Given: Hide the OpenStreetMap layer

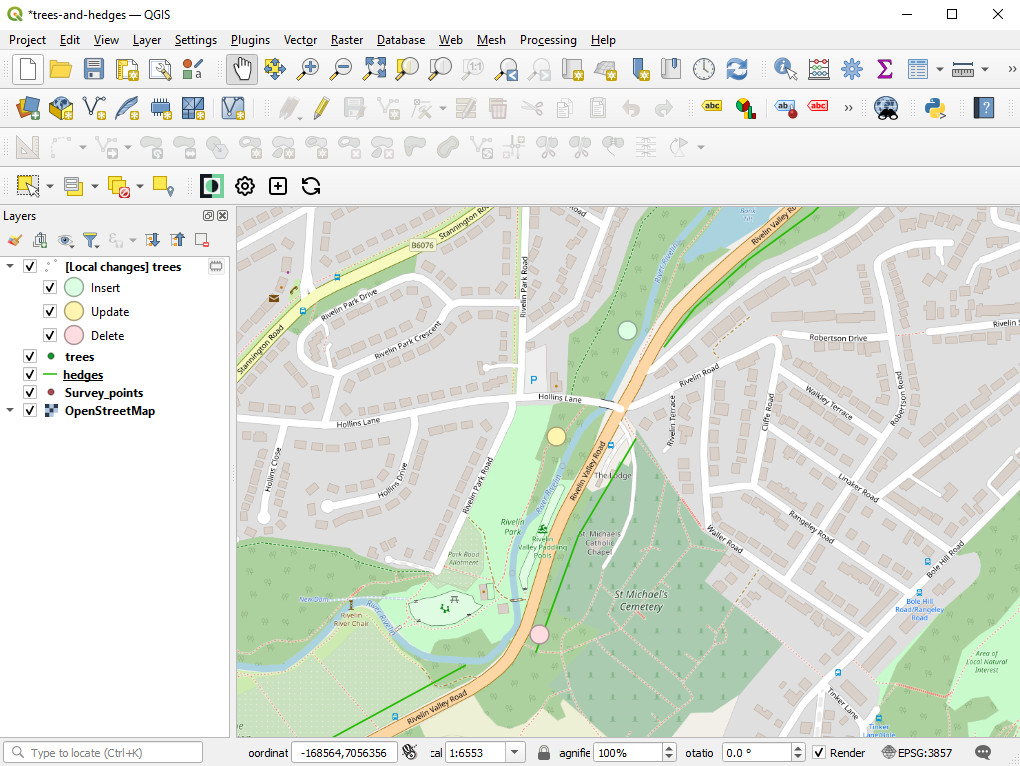Looking at the screenshot, I should point(30,411).
